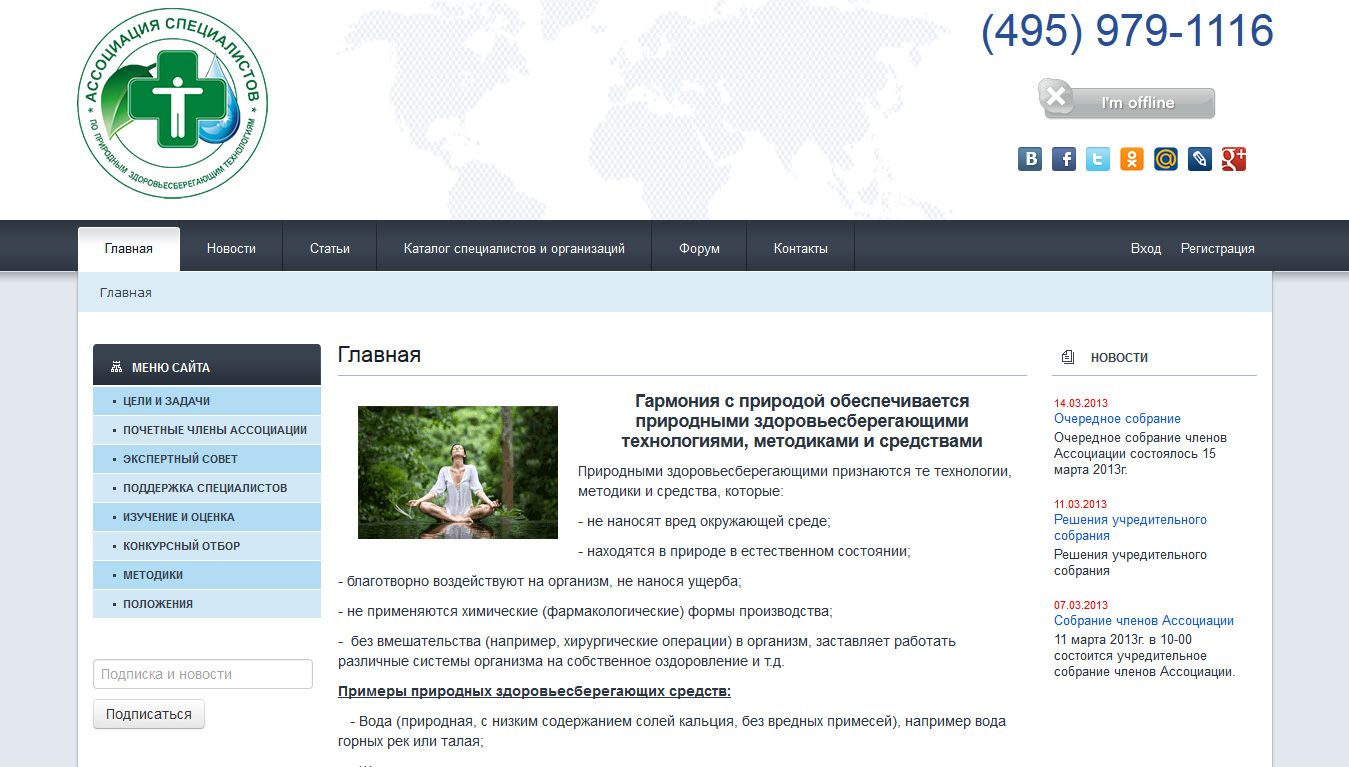Open Каталог специалистов и организаций tab
Image resolution: width=1349 pixels, height=767 pixels.
(x=514, y=249)
